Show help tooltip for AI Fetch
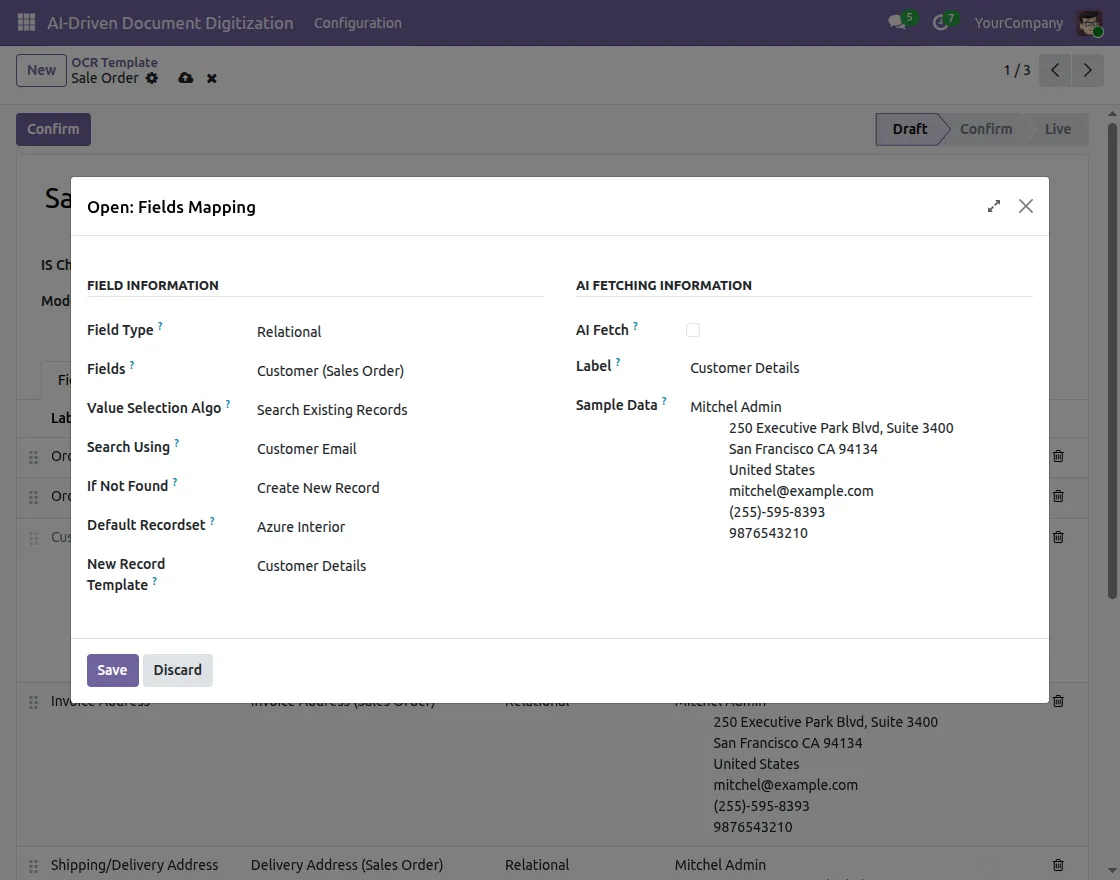 (635, 326)
